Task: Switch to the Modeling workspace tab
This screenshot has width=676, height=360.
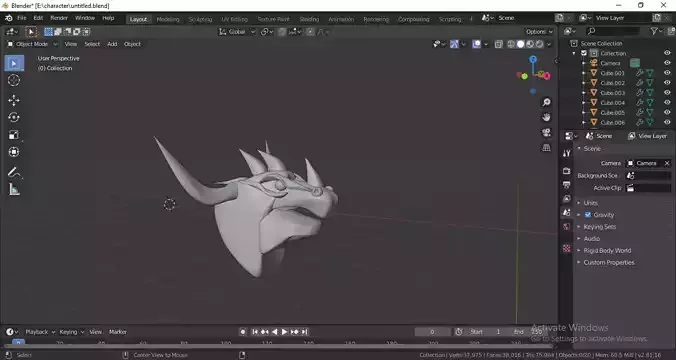Action: pos(168,19)
